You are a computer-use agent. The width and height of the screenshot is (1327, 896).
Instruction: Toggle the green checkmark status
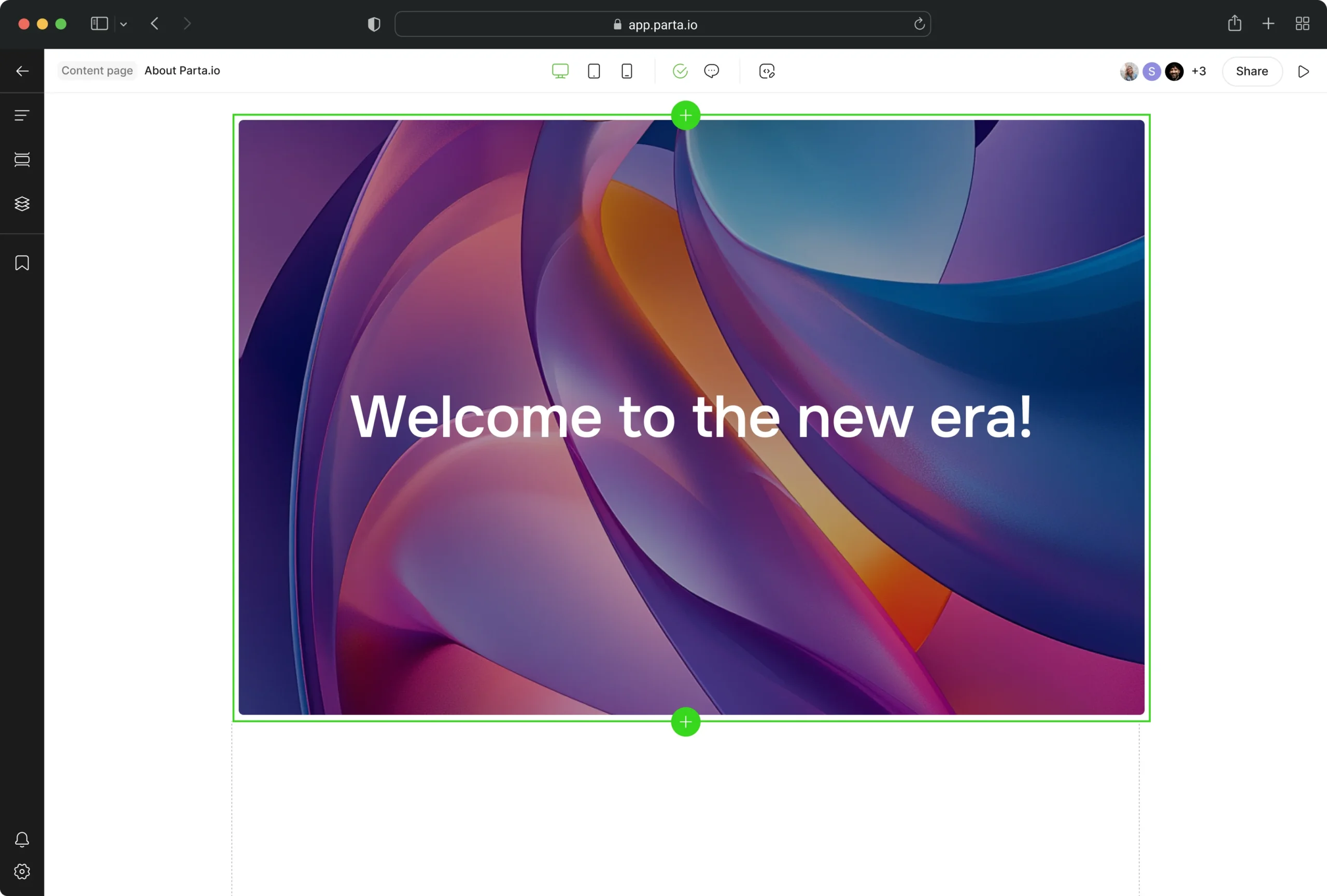tap(680, 71)
